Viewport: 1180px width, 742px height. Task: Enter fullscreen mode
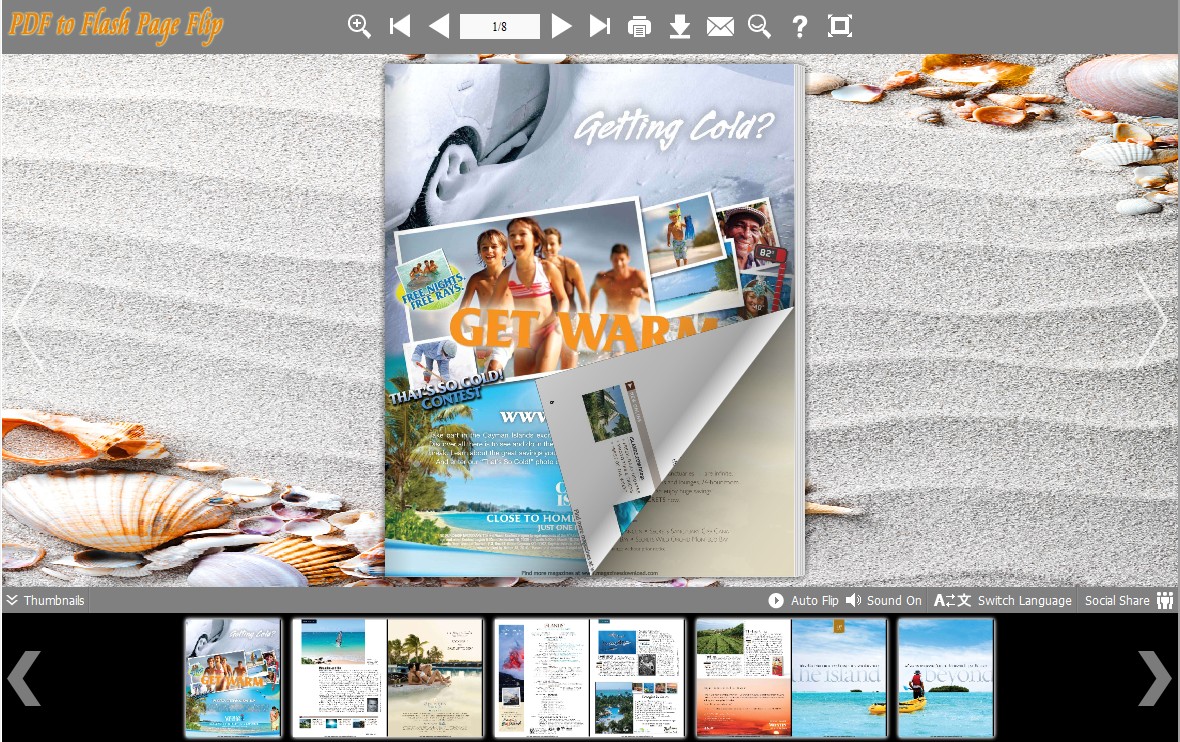pos(840,26)
